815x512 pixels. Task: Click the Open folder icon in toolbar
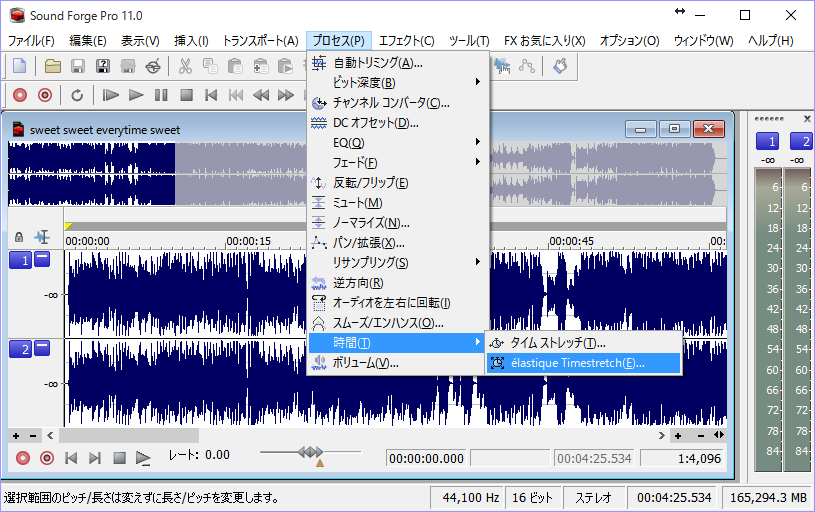[x=52, y=66]
